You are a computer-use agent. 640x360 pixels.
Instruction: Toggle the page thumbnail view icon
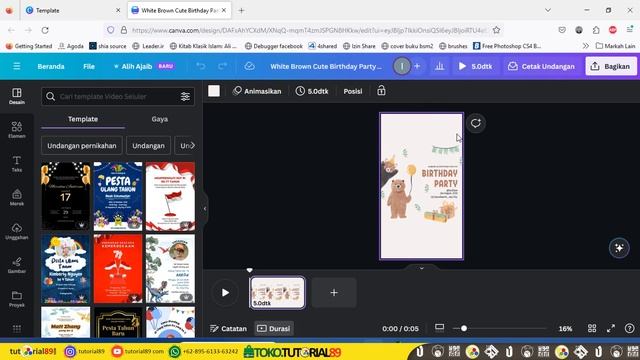(440, 328)
